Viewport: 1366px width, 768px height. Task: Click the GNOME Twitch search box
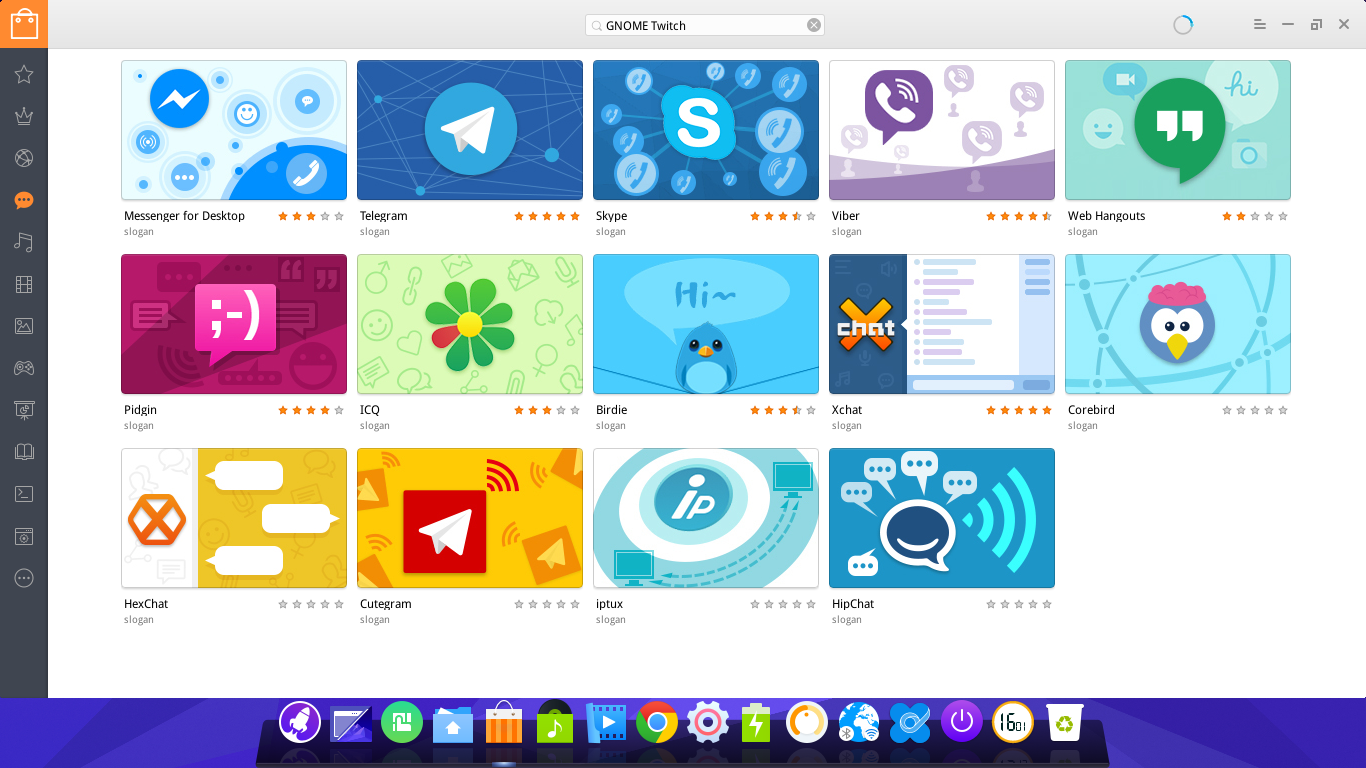point(705,25)
